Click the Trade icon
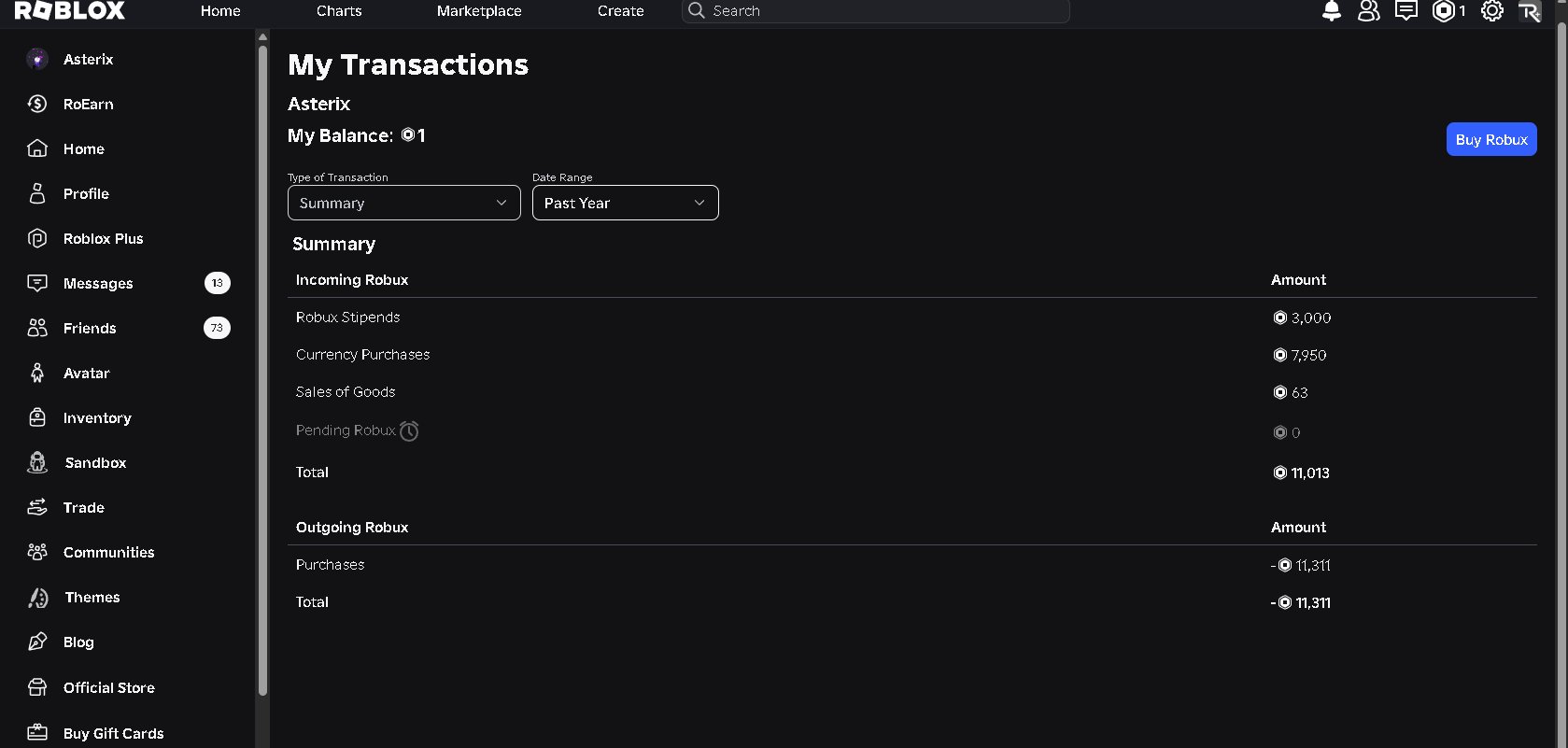This screenshot has height=748, width=1568. (x=37, y=507)
